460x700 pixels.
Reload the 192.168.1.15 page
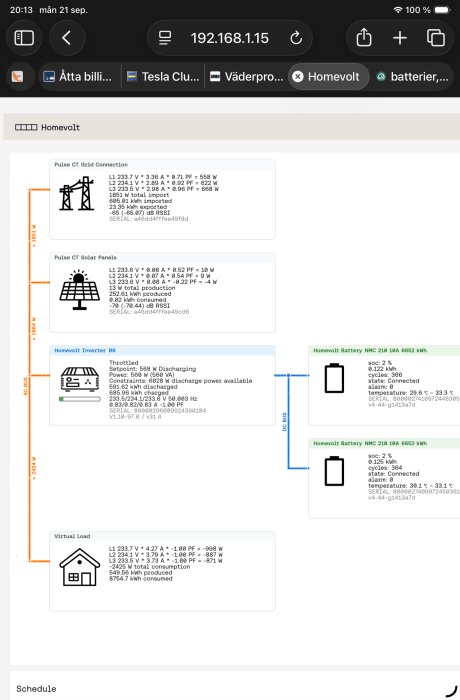[x=296, y=38]
